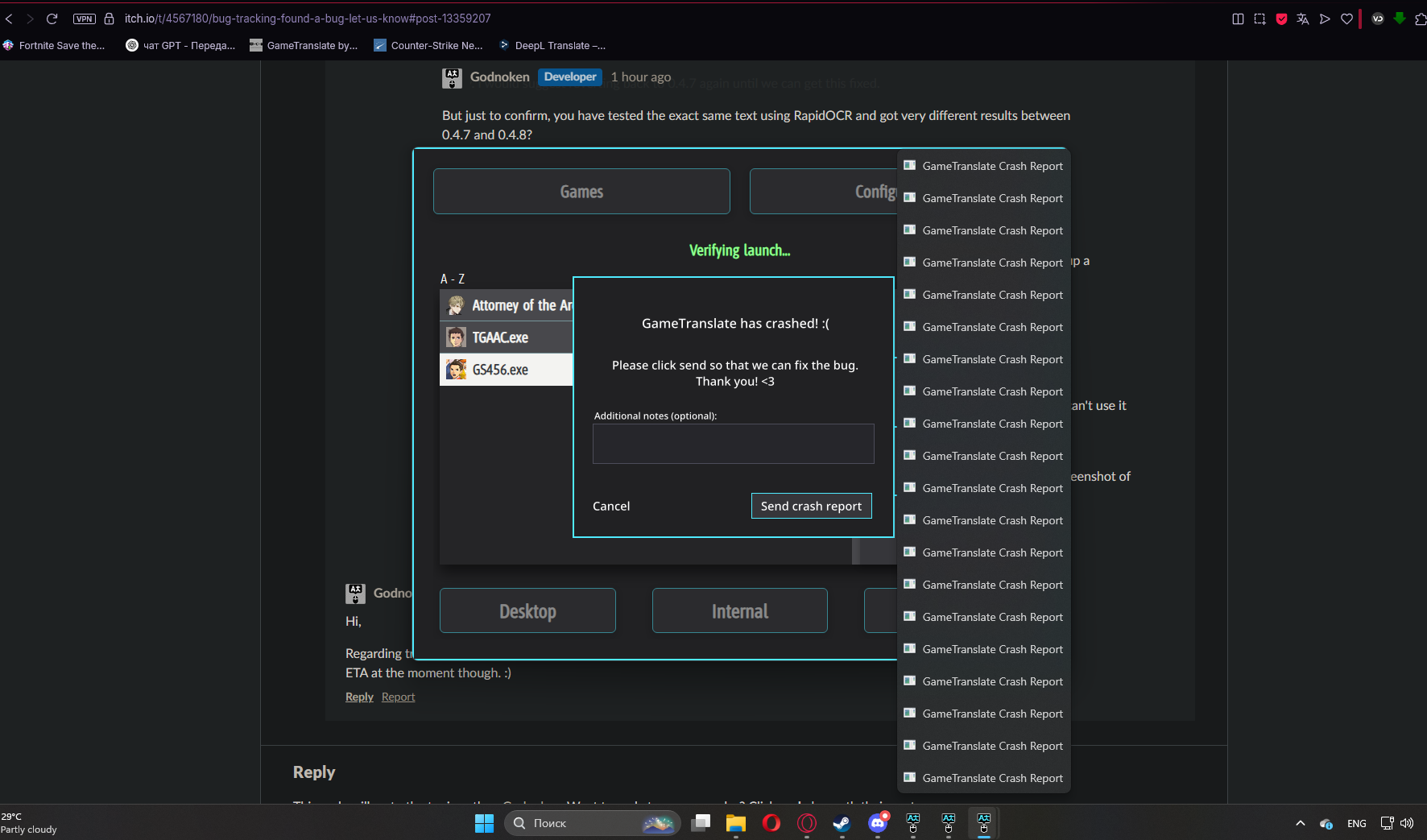The width and height of the screenshot is (1427, 840).
Task: Open File Explorer from the taskbar
Action: pos(736,823)
